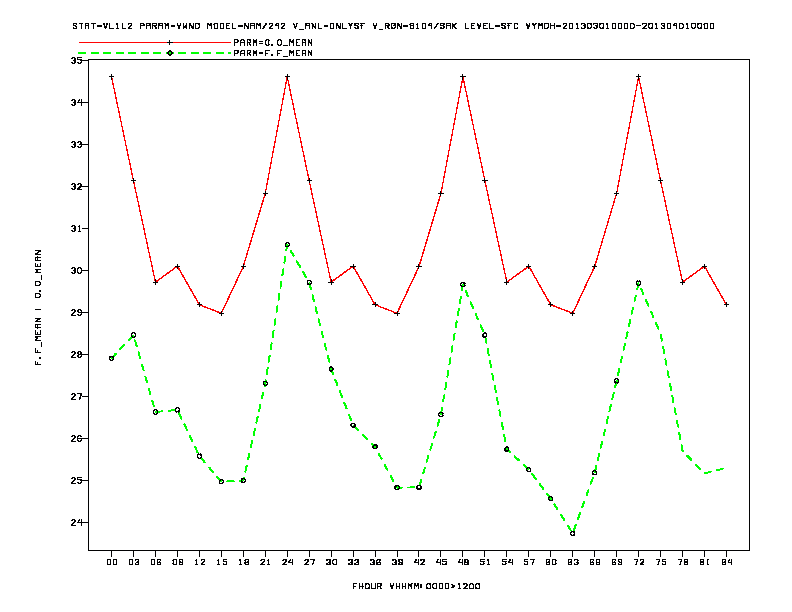Click green line lowest circle near 24 value
Image resolution: width=792 pixels, height=612 pixels.
click(573, 533)
